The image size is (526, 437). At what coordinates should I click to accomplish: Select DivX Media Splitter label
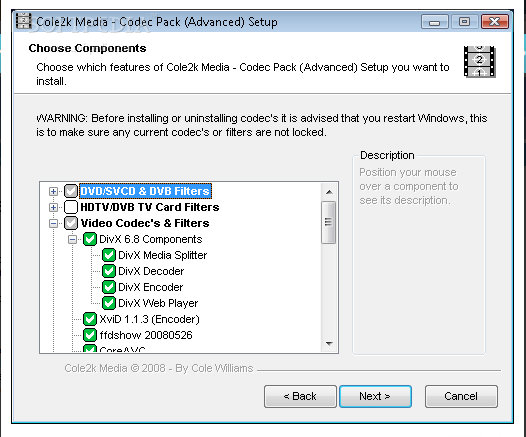click(162, 255)
